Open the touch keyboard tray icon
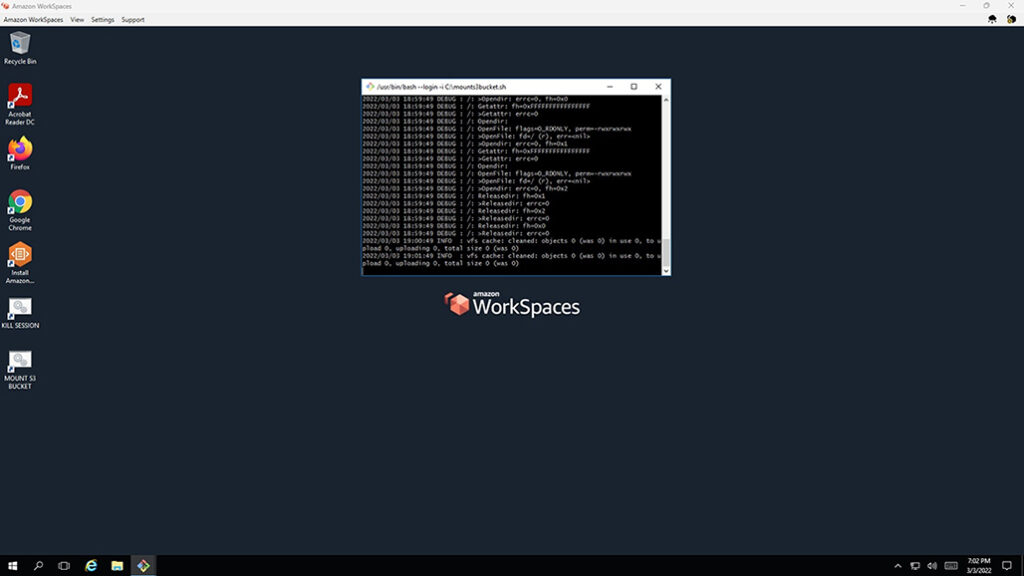1024x576 pixels. [x=951, y=566]
